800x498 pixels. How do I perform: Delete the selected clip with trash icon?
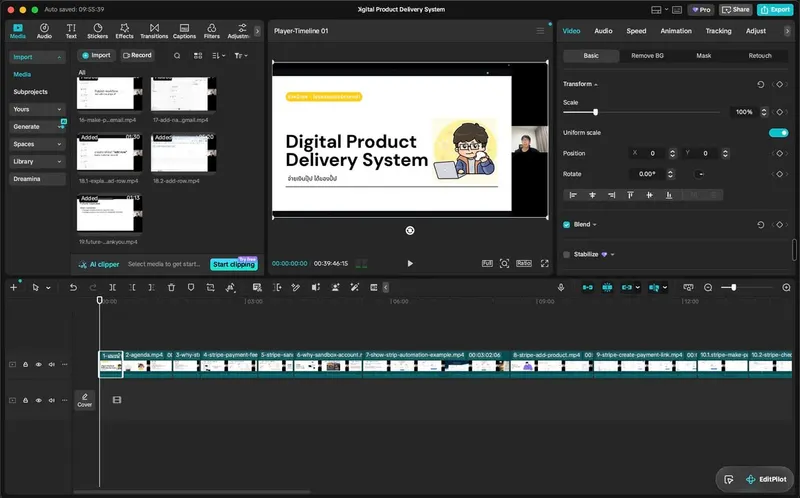(x=171, y=288)
